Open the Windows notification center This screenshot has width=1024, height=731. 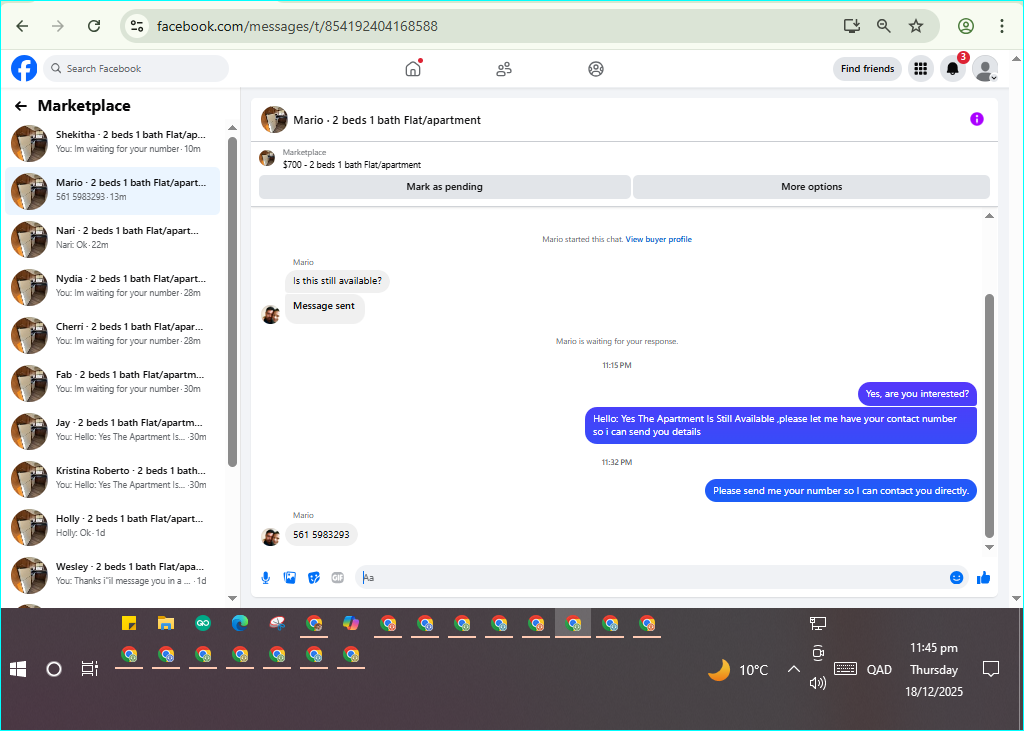[x=991, y=669]
